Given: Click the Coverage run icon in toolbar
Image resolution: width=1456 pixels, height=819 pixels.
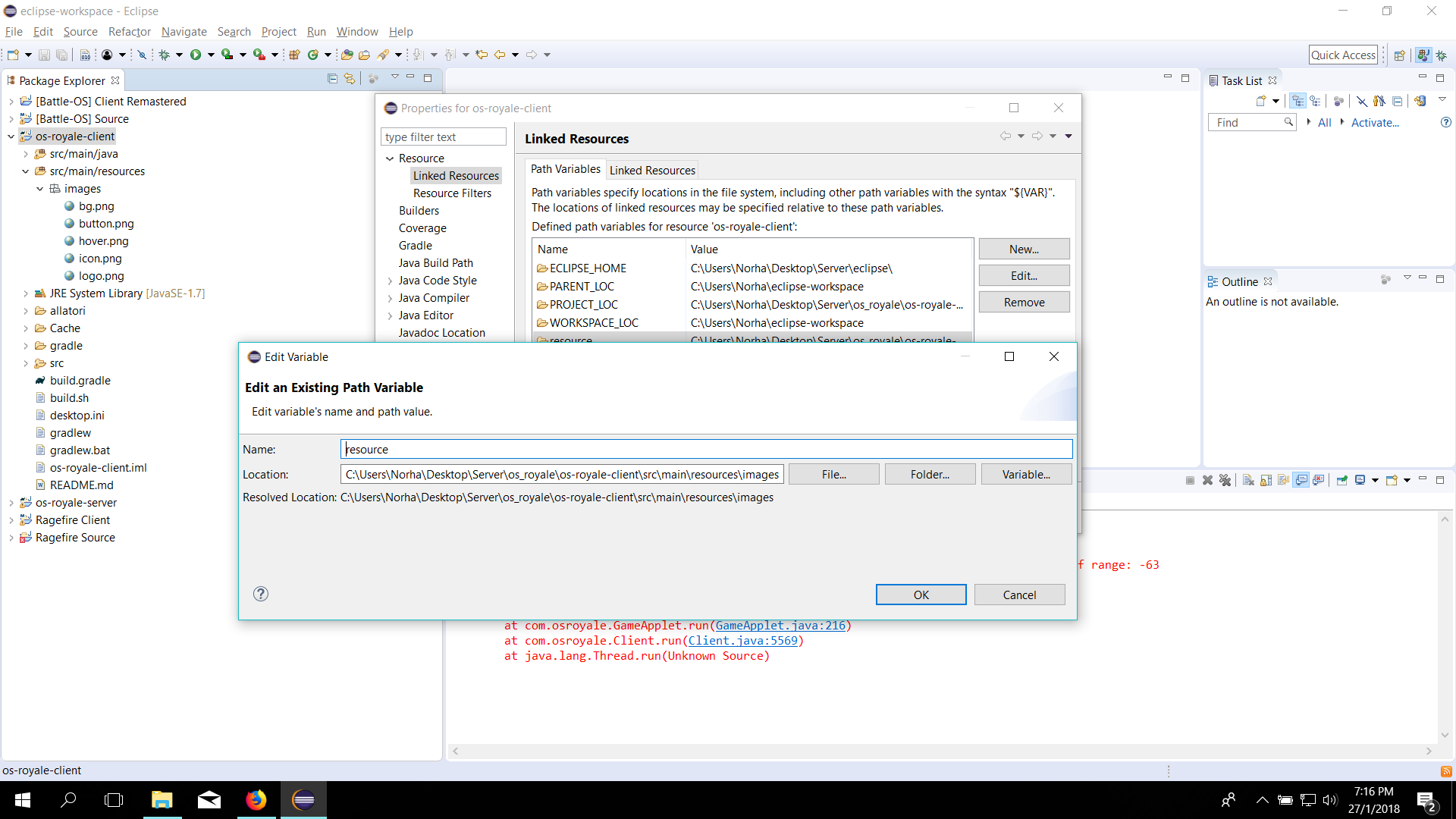Looking at the screenshot, I should coord(227,55).
